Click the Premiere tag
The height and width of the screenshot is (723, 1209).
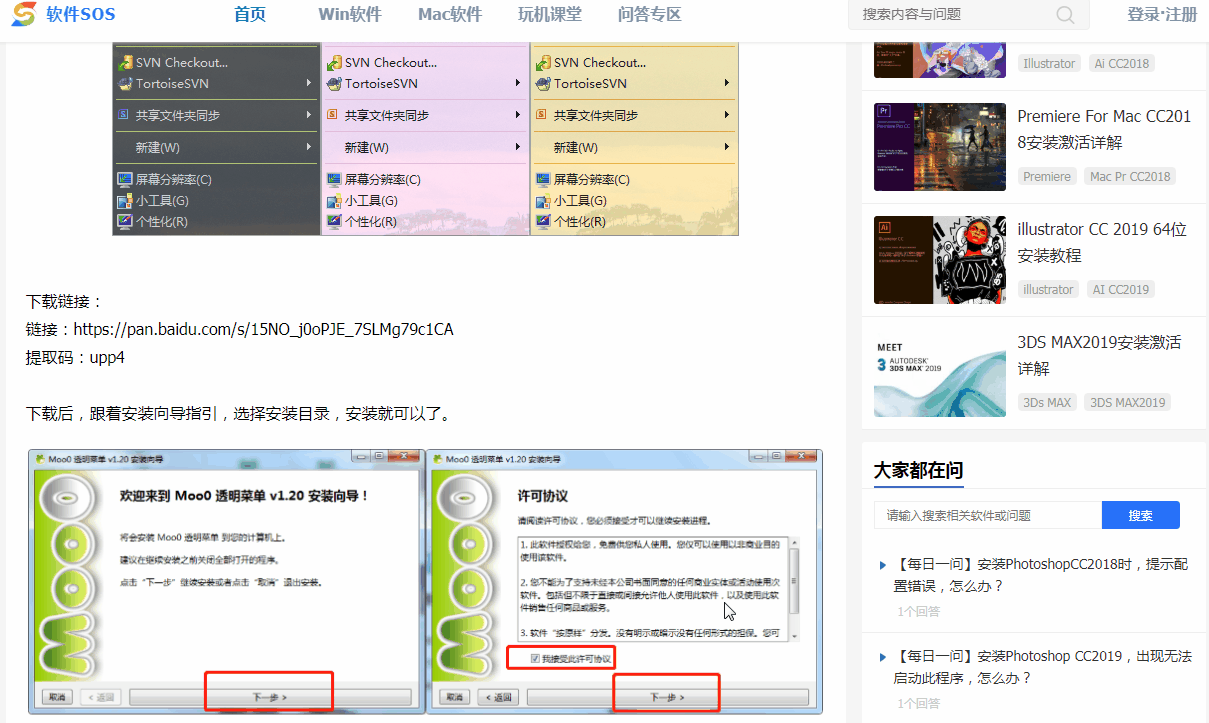1047,176
